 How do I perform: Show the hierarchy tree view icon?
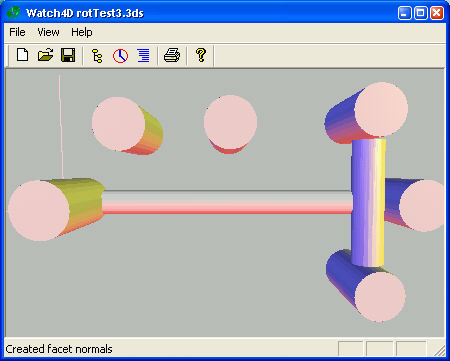(x=97, y=55)
